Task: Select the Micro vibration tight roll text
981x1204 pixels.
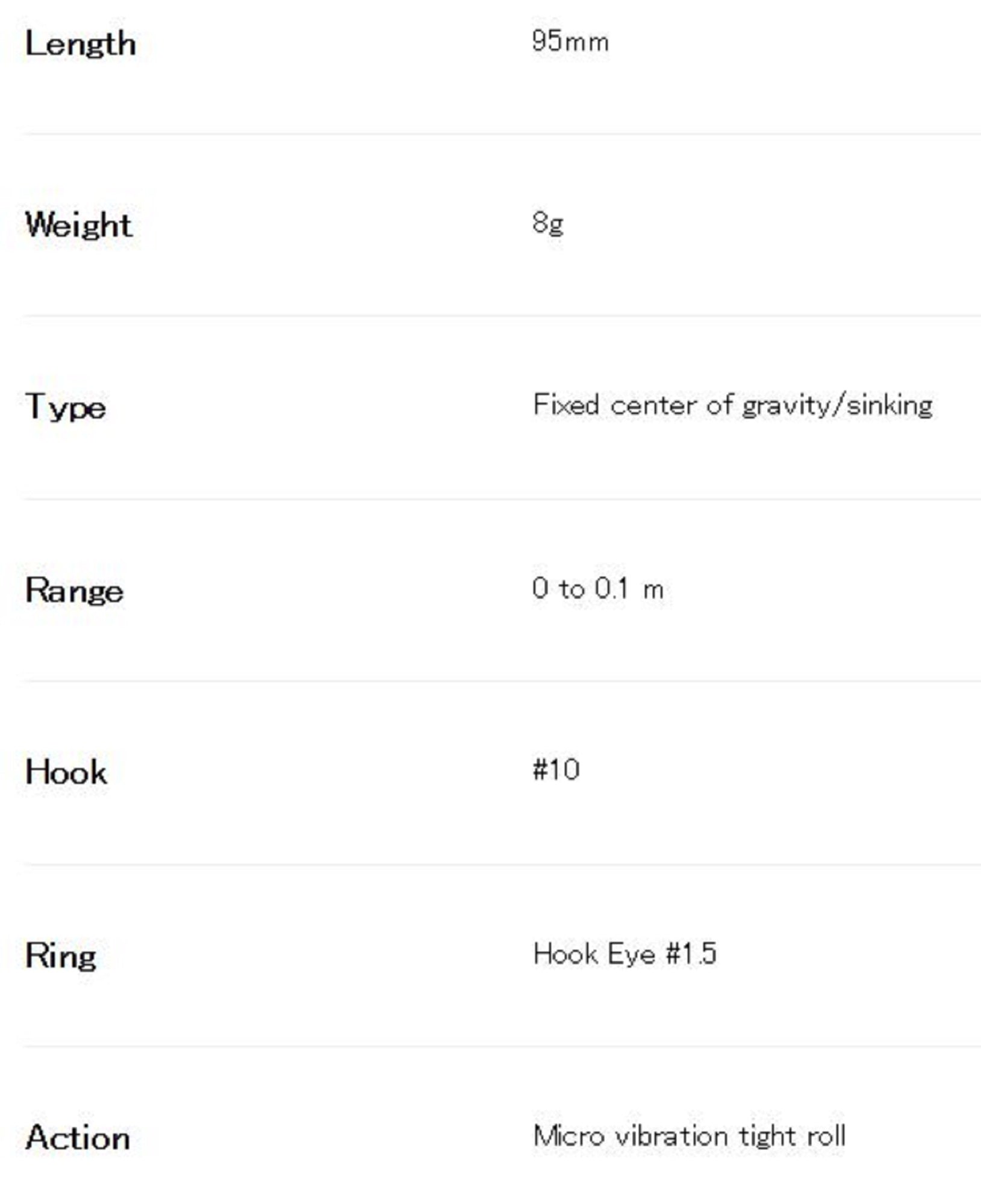Action: 689,1137
